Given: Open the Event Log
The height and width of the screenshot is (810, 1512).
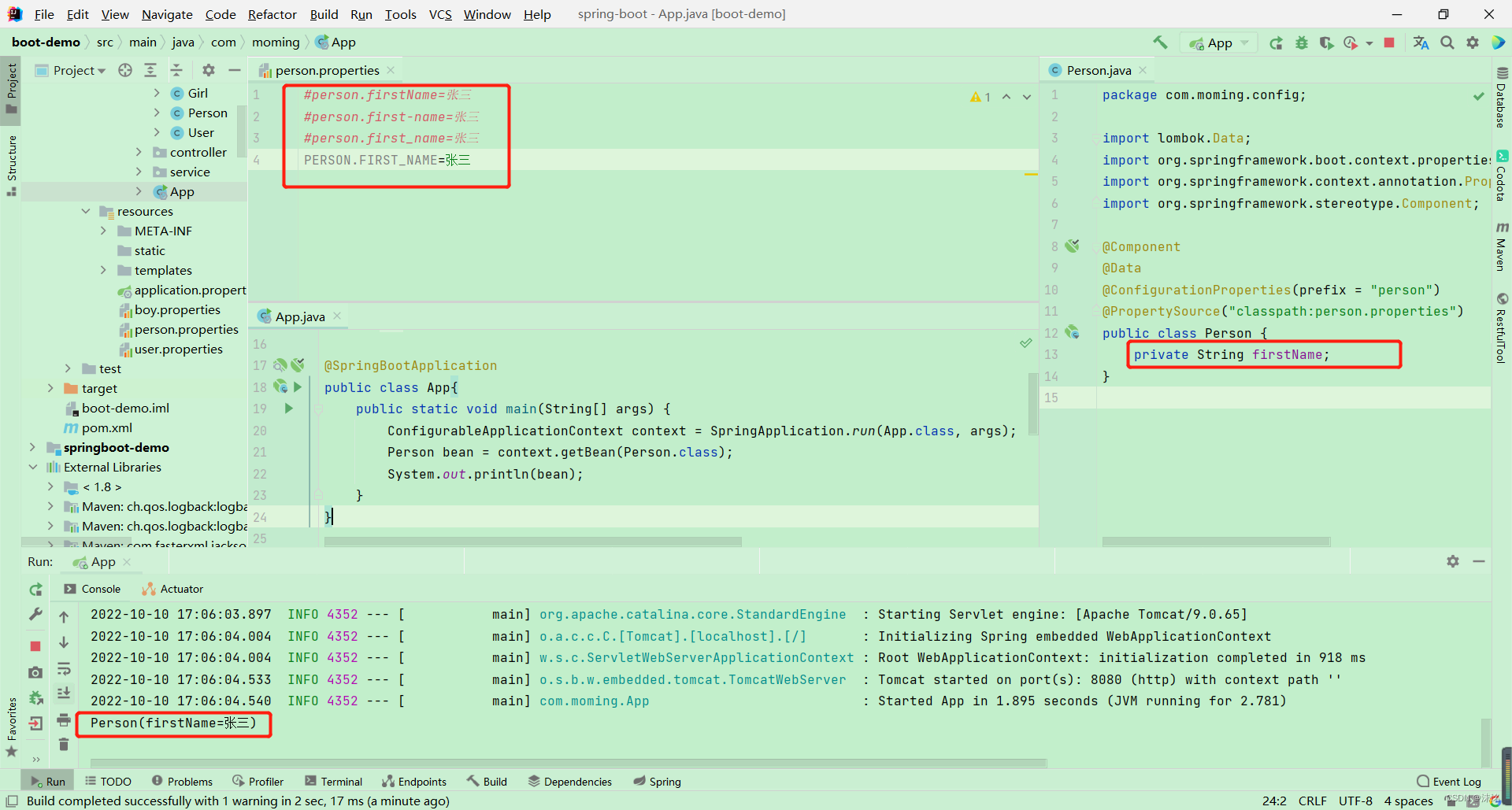Looking at the screenshot, I should click(1455, 781).
